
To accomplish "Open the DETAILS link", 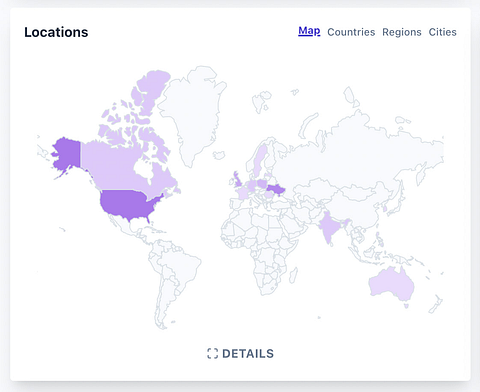I will tap(240, 354).
